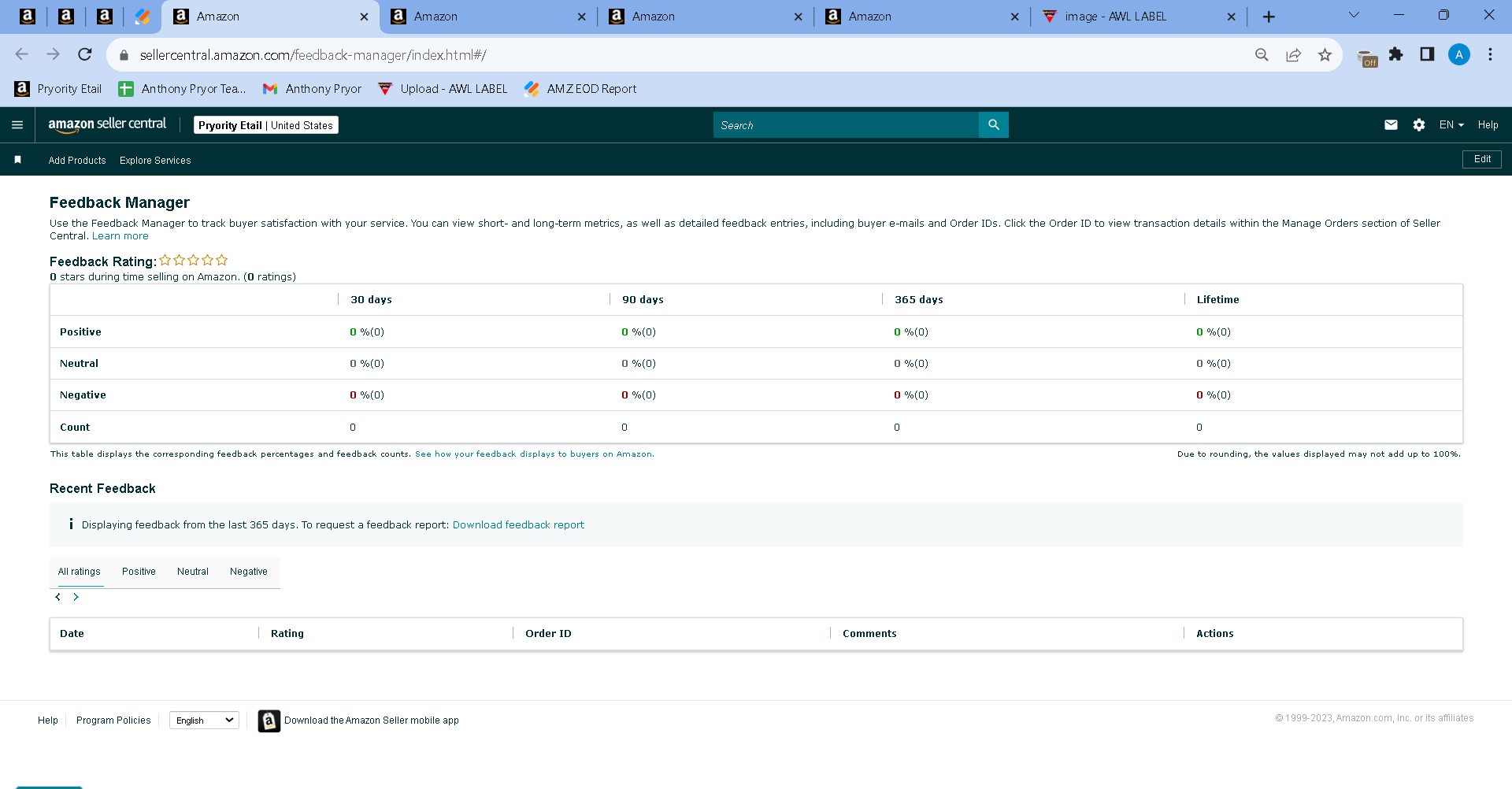Click Download feedback report link
This screenshot has height=789, width=1512.
coord(518,525)
